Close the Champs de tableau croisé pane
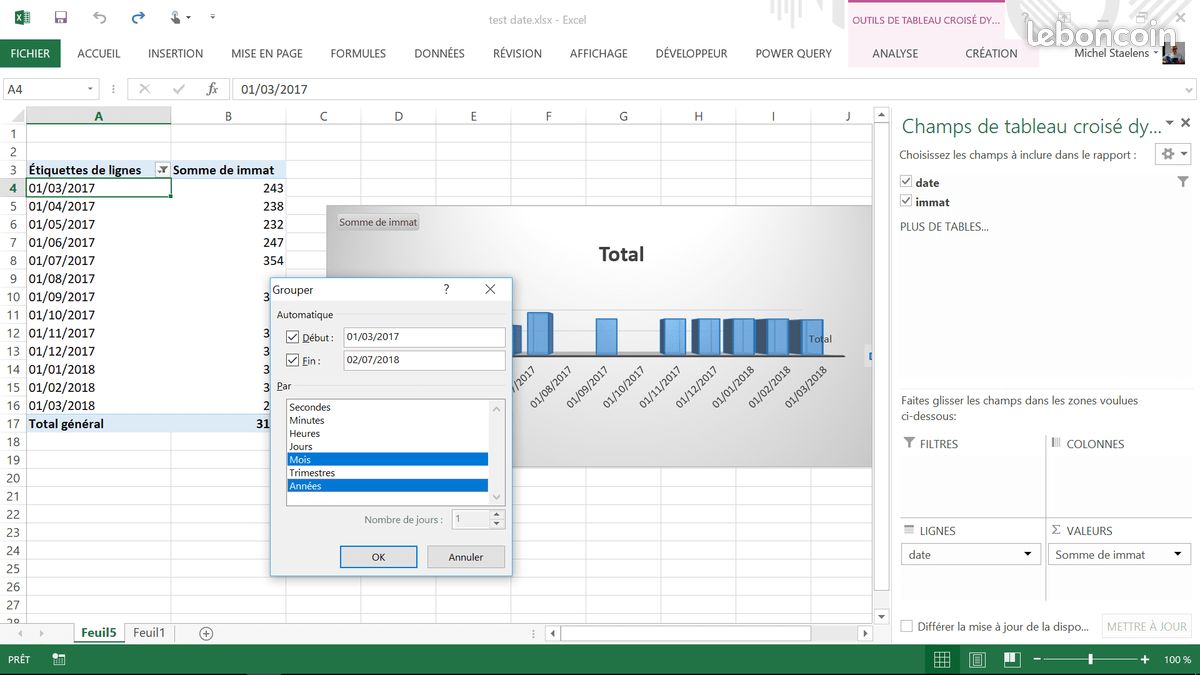The width and height of the screenshot is (1200, 675). point(1186,123)
